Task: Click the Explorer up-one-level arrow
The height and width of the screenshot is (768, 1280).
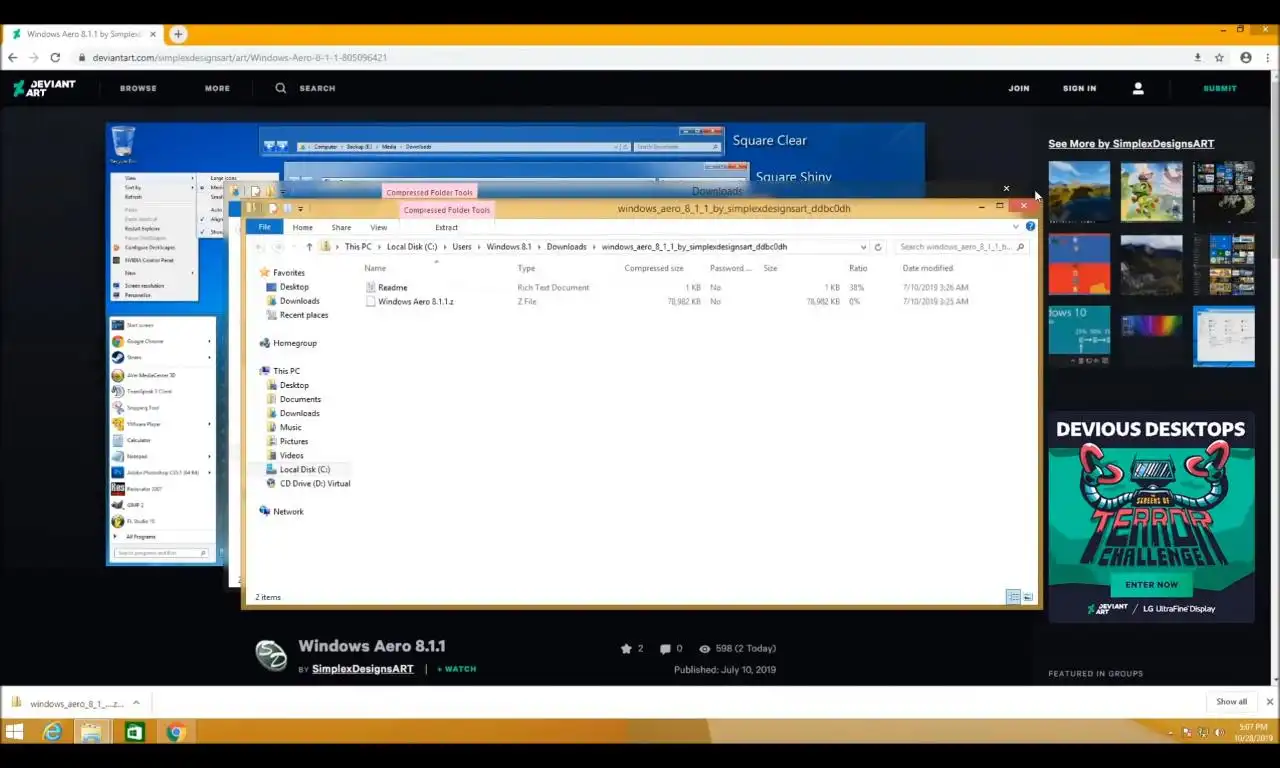Action: [309, 247]
